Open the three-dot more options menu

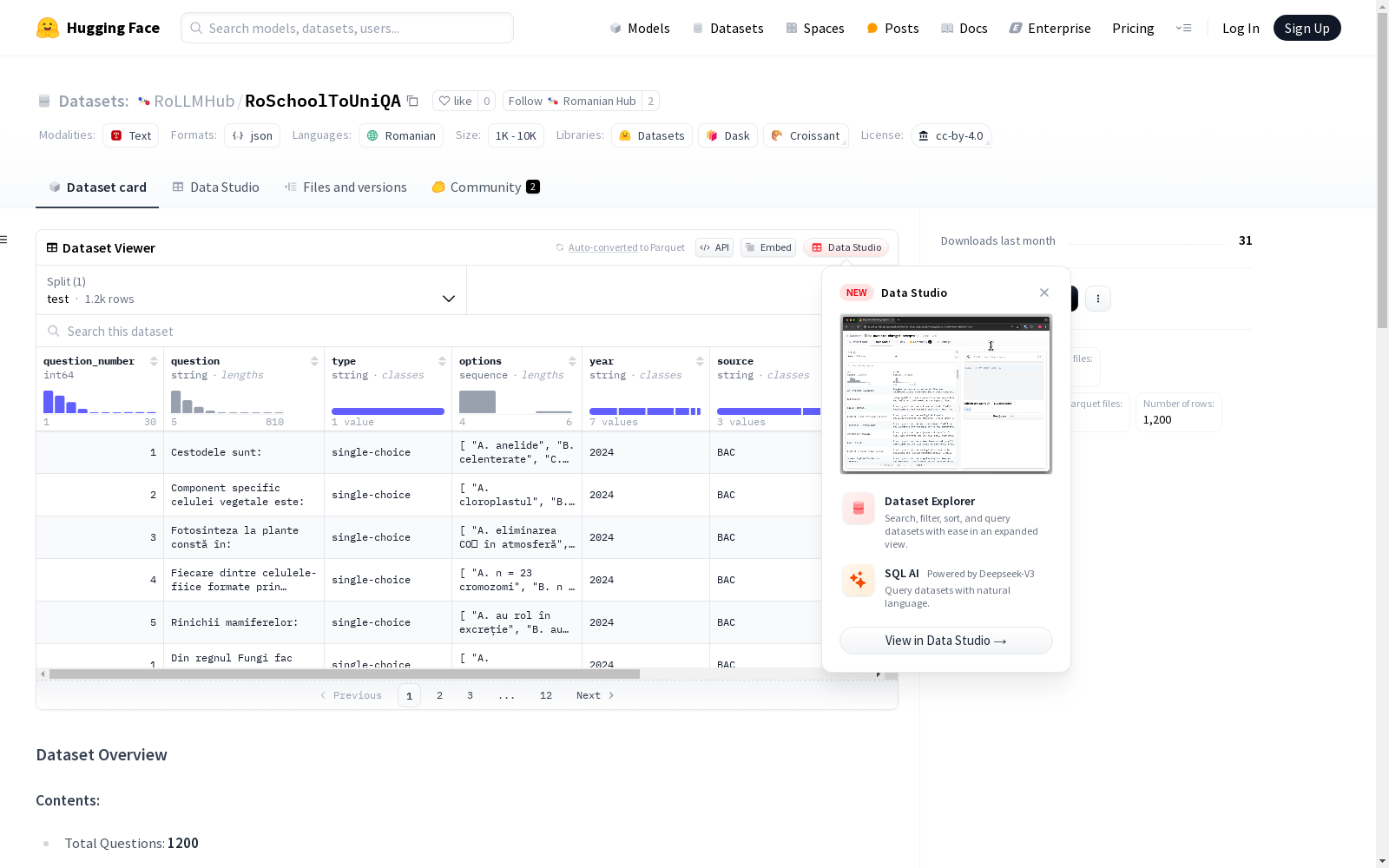(x=1098, y=299)
